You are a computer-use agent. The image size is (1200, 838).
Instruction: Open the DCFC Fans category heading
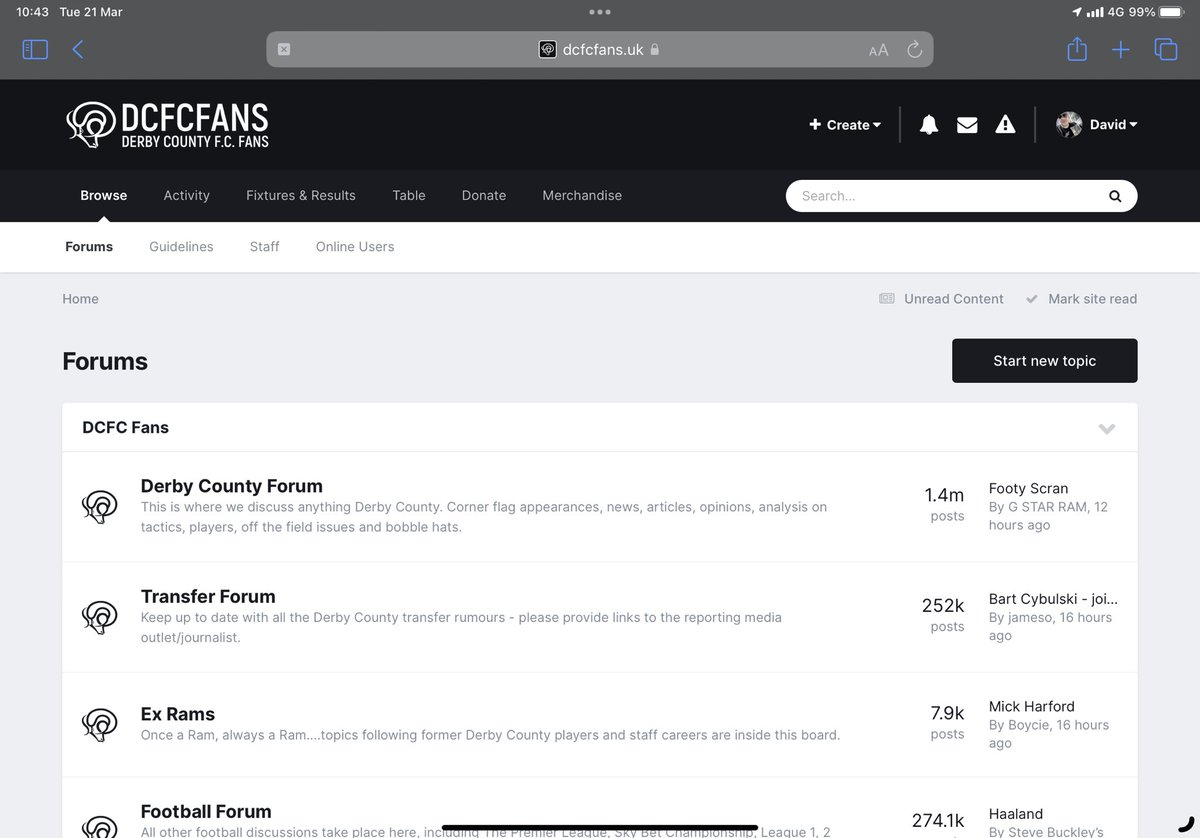click(x=125, y=427)
